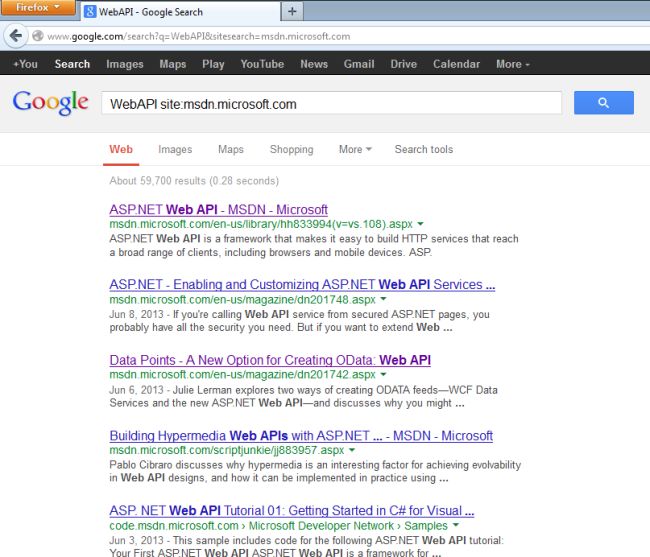This screenshot has width=650, height=557.
Task: Switch to the Maps results tab
Action: [231, 149]
